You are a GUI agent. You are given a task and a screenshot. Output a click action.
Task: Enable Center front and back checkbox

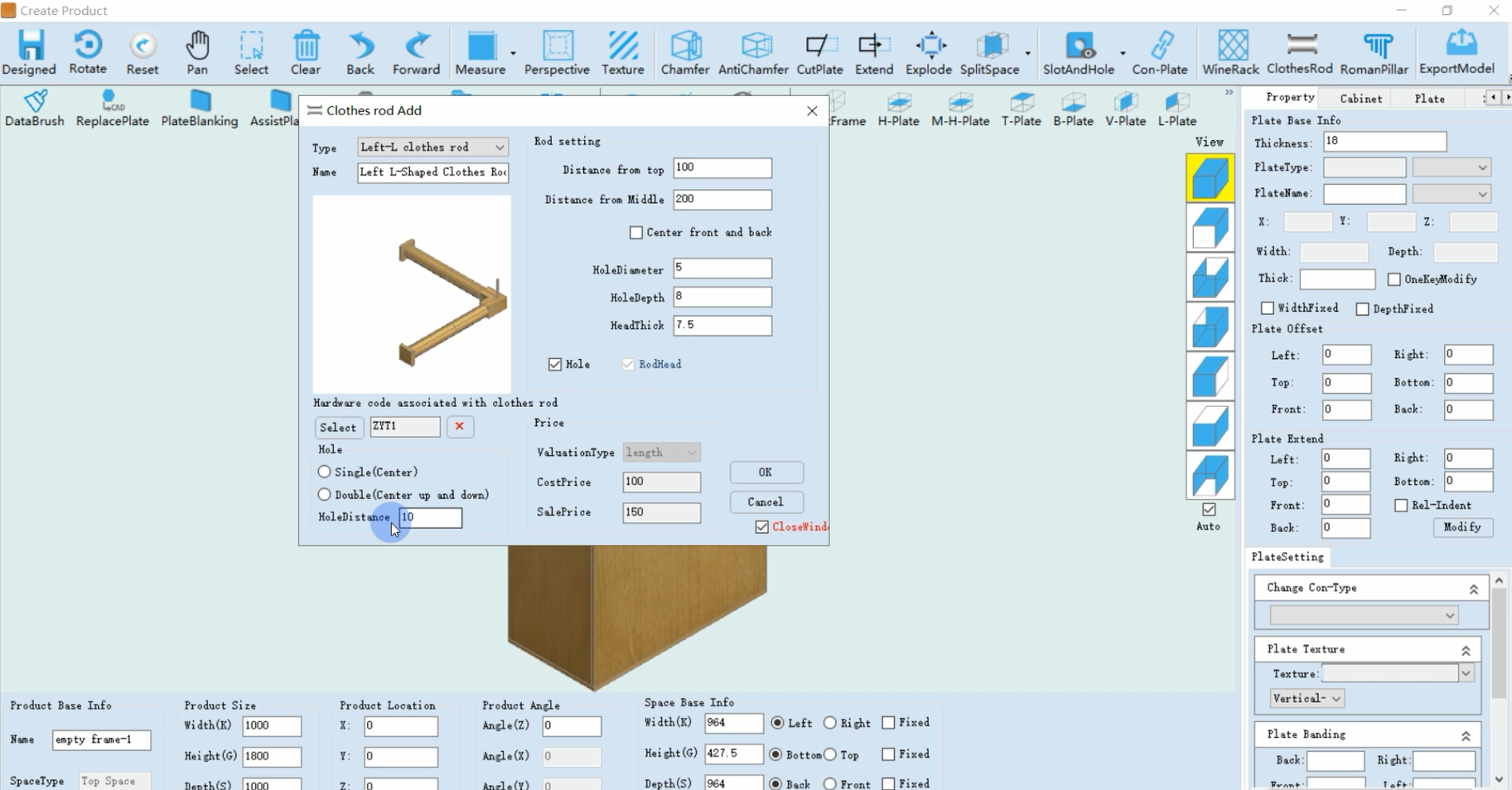[636, 233]
